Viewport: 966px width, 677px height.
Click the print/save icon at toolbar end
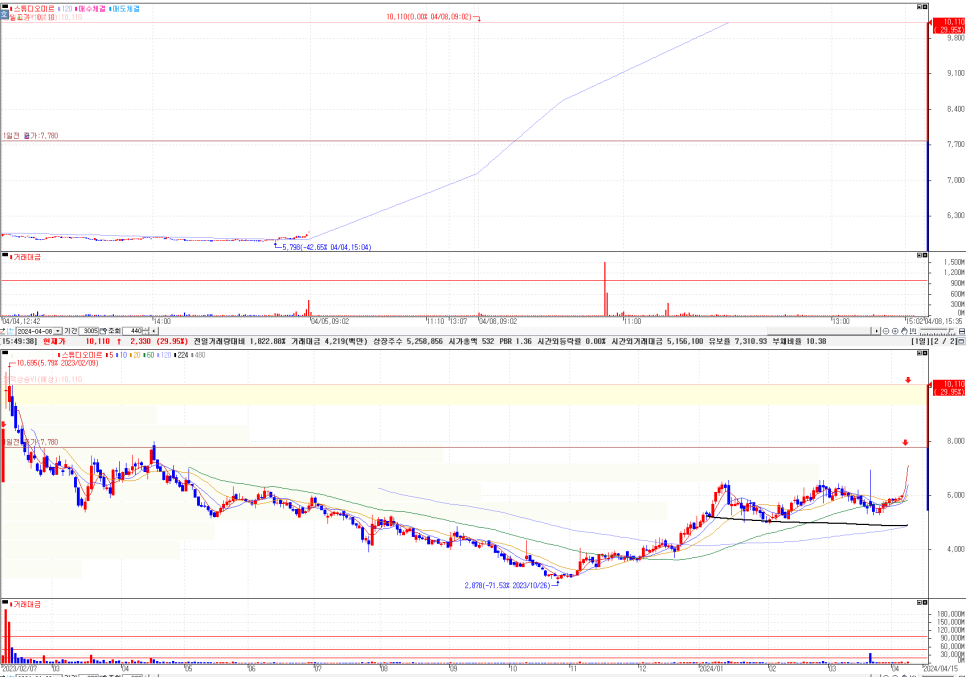click(962, 331)
